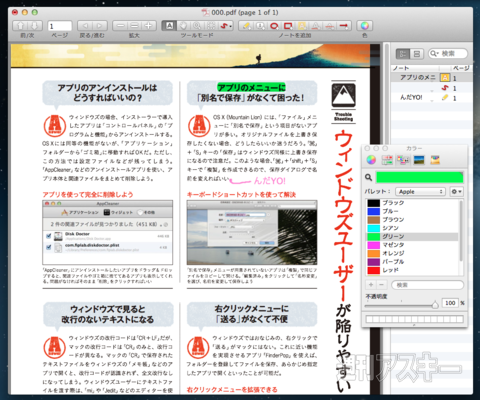The width and height of the screenshot is (480, 400).
Task: Switch to color sliders picker
Action: pos(387,160)
